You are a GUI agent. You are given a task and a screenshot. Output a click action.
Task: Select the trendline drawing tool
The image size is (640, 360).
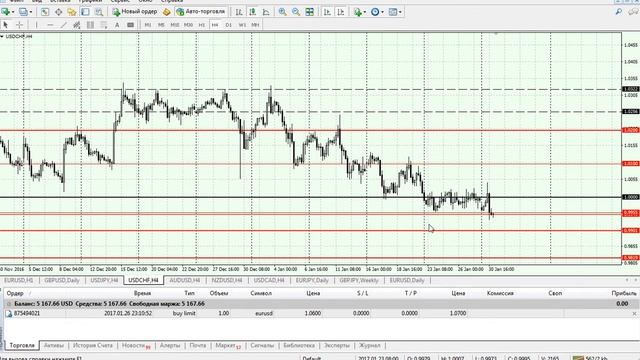point(63,25)
